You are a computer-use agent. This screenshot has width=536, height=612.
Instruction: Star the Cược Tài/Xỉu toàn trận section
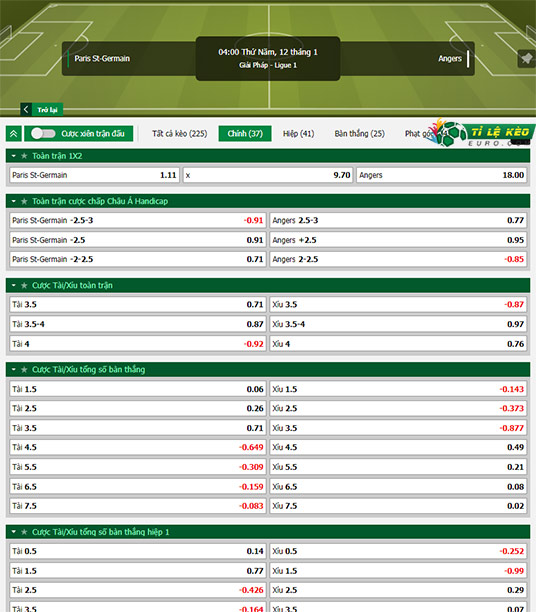24,285
